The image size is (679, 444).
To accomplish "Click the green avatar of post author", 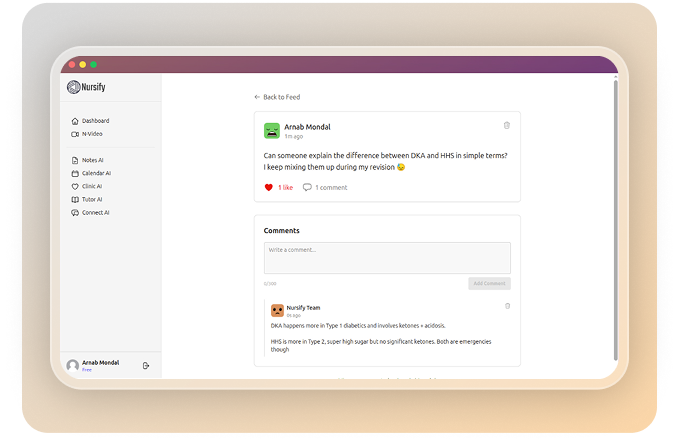I will [272, 131].
